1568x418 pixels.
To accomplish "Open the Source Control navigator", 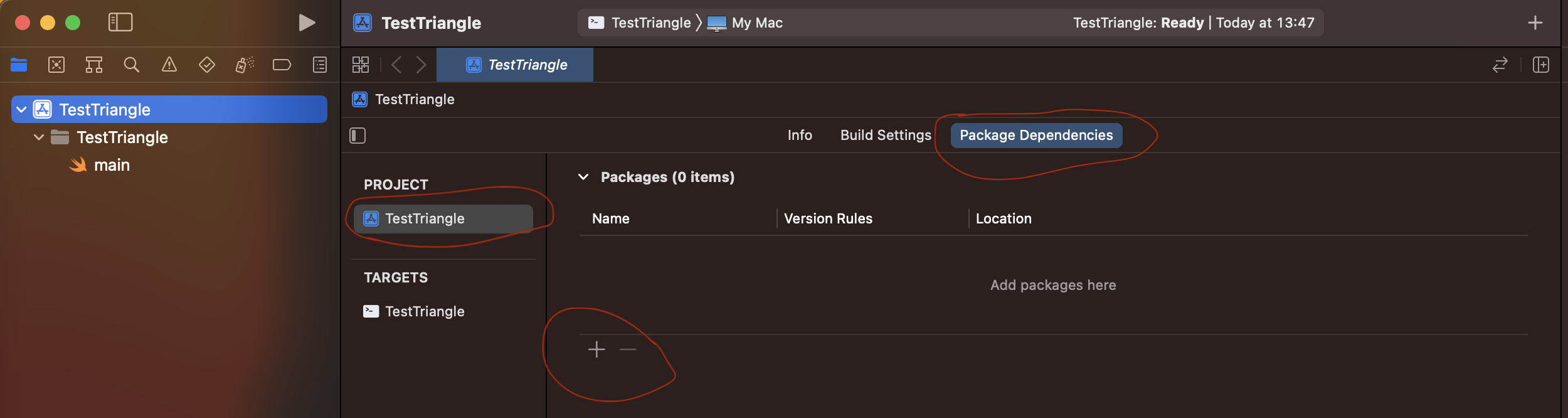I will tap(56, 65).
